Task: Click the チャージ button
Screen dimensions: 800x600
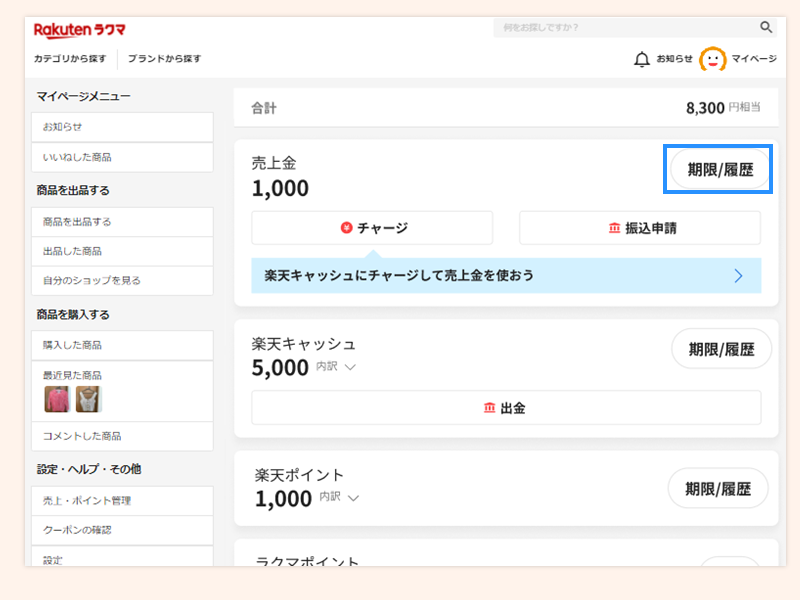Action: point(372,228)
